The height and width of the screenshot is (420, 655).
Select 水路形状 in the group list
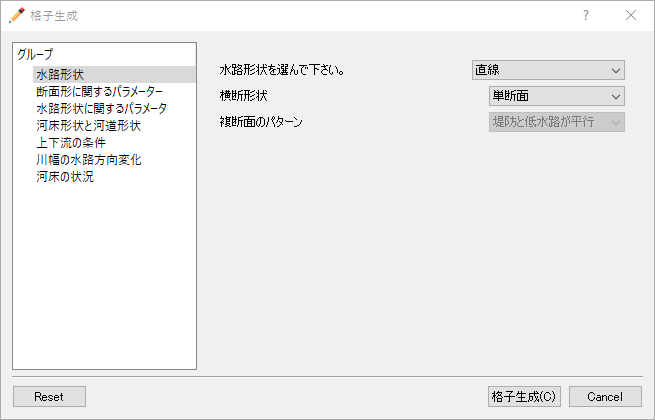pos(114,74)
